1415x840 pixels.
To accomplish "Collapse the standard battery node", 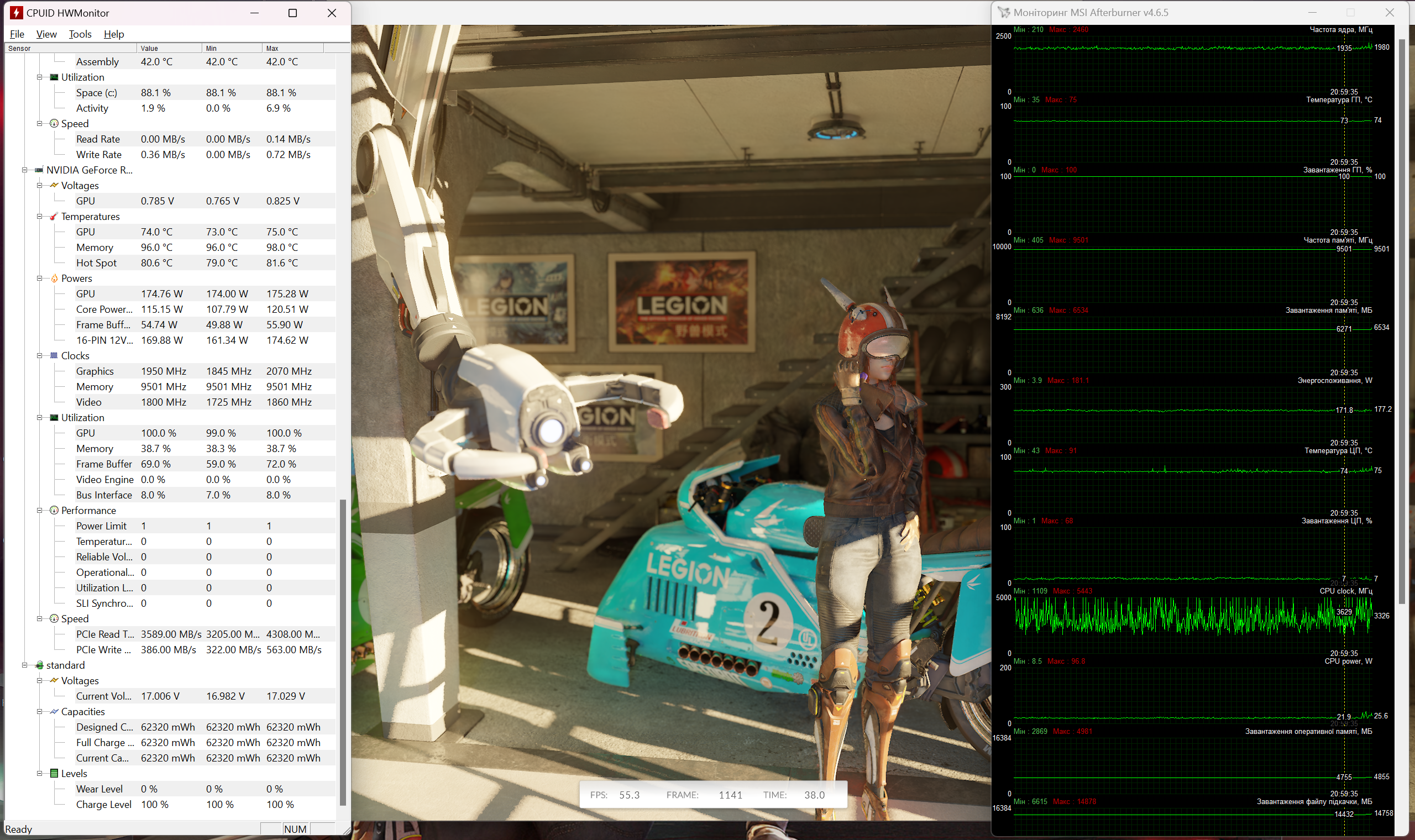I will [24, 665].
